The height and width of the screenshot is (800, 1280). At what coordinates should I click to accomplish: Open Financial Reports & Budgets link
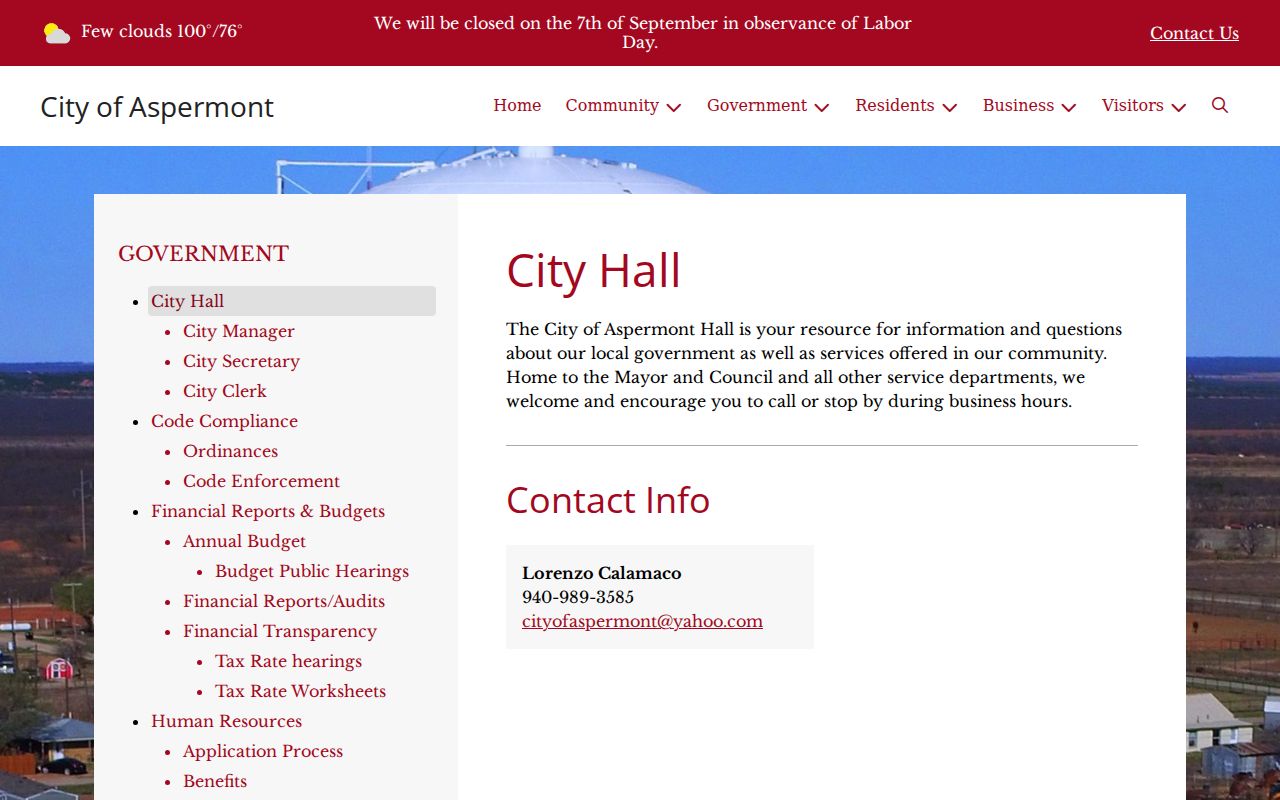tap(268, 511)
